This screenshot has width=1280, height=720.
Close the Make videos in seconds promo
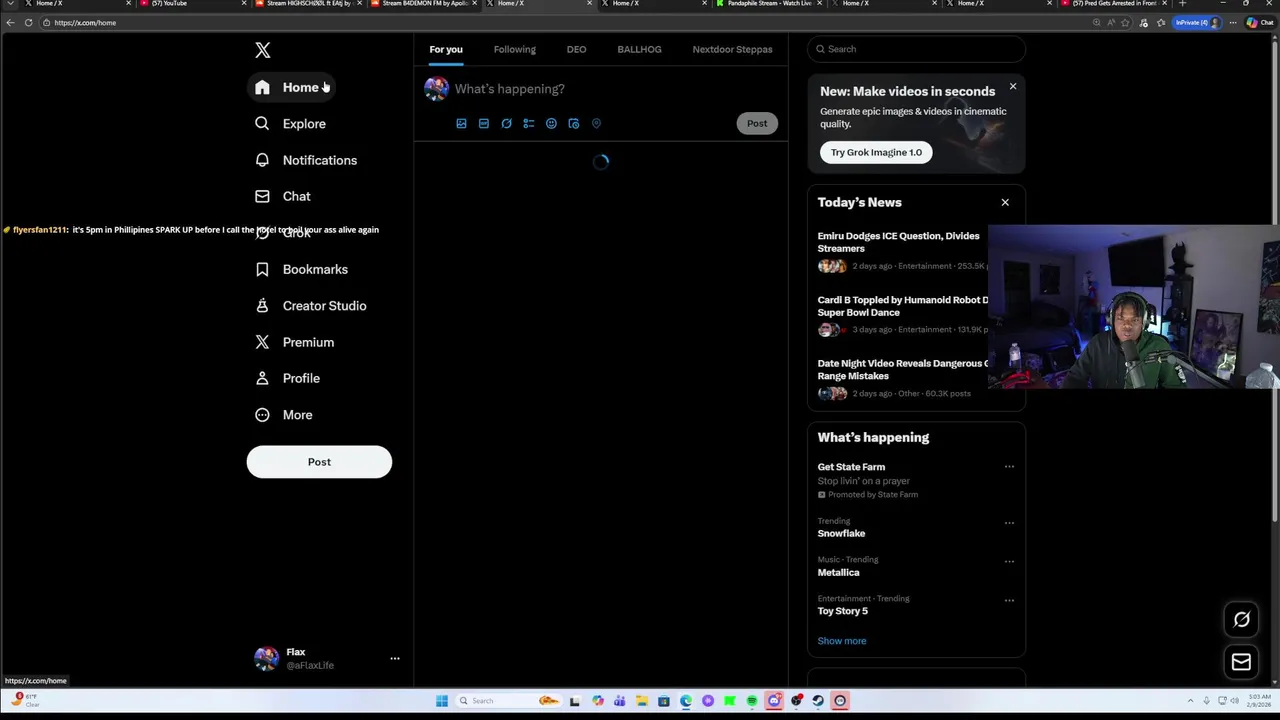tap(1012, 87)
